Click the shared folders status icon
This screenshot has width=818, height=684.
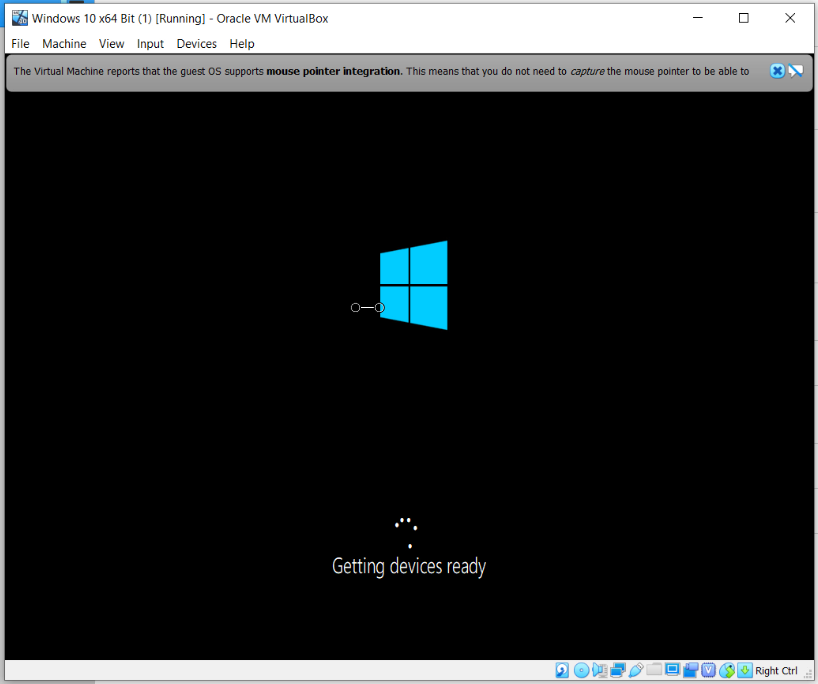click(654, 668)
